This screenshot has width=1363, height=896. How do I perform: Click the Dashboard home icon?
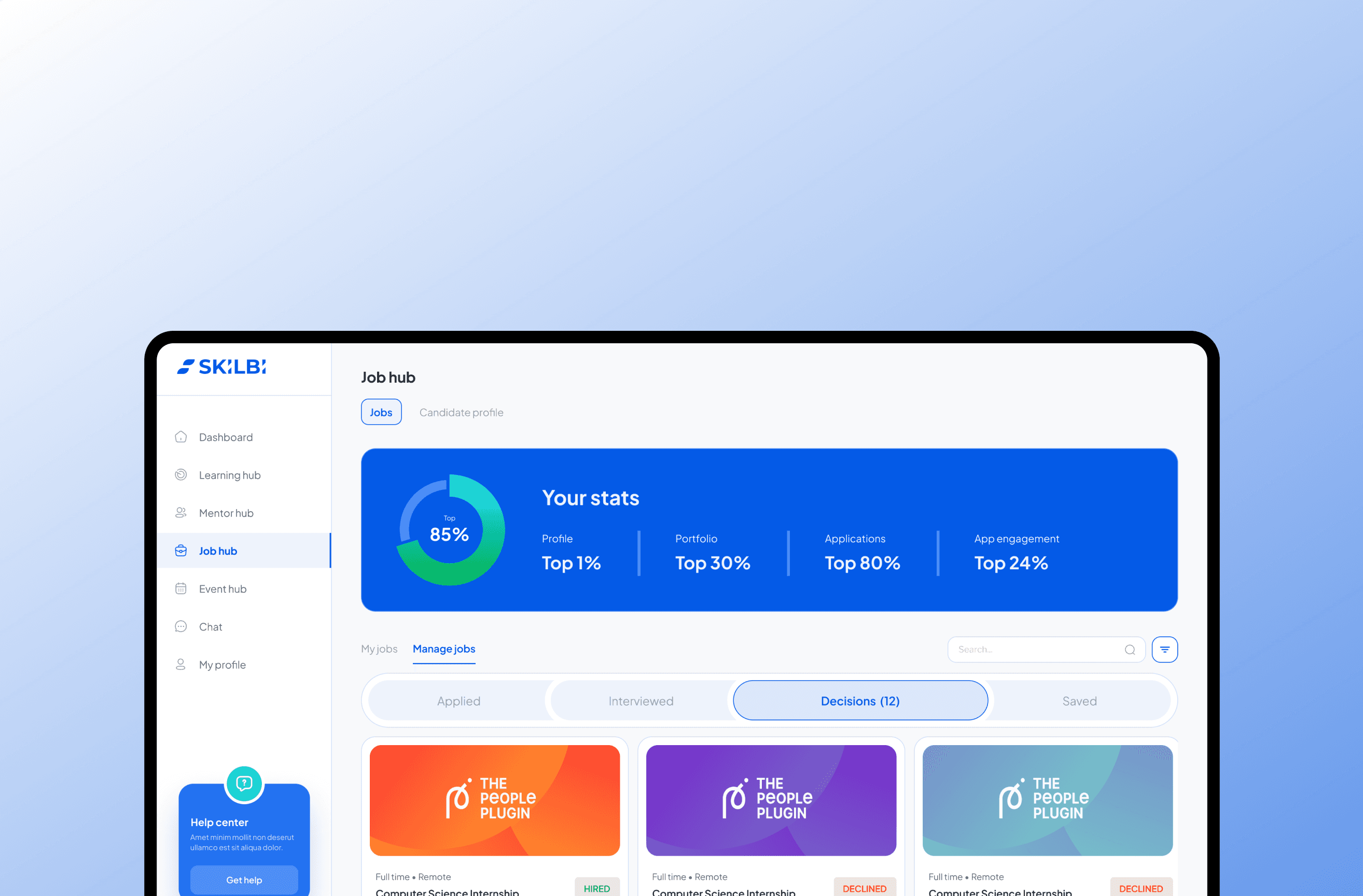tap(181, 438)
